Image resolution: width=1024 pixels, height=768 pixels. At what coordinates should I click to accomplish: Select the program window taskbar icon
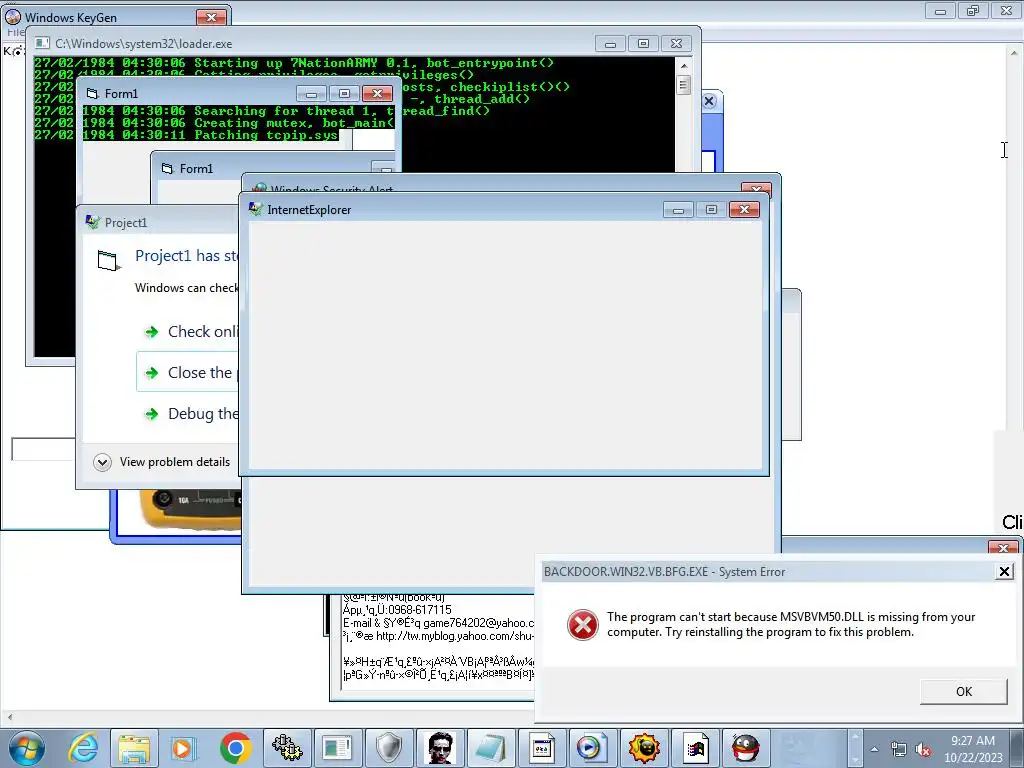(x=542, y=748)
